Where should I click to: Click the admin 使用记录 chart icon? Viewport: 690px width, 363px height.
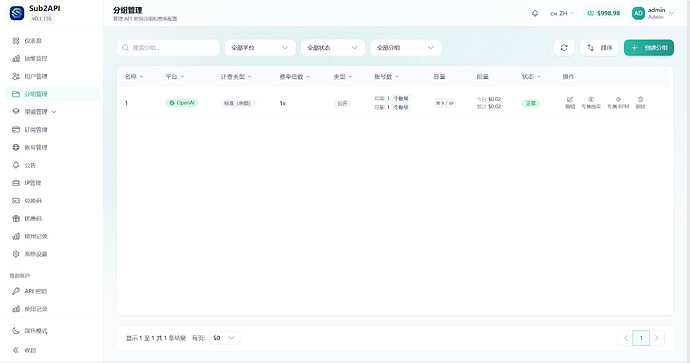pos(16,236)
